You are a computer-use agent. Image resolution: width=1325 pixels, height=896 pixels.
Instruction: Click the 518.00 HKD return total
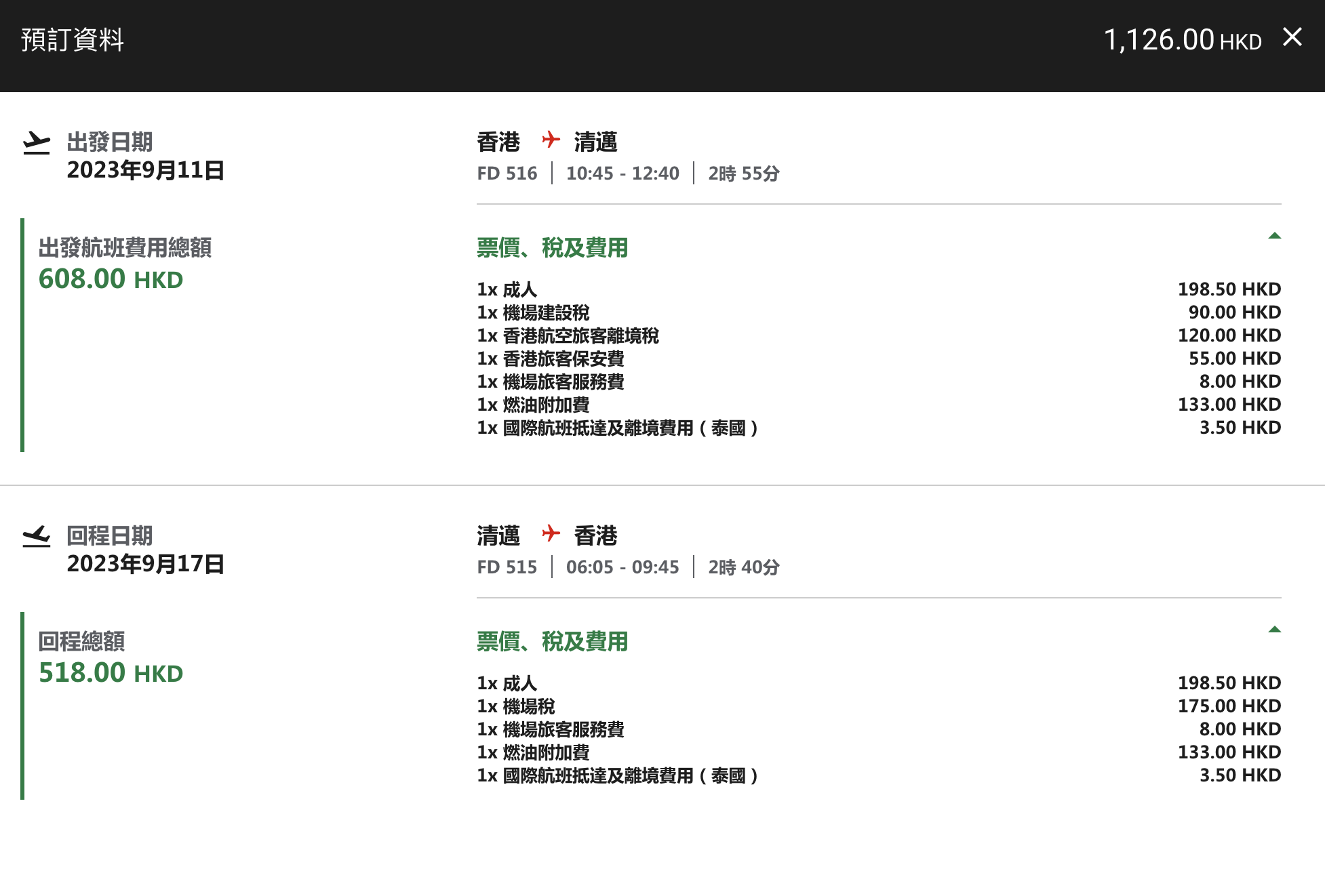tap(111, 673)
